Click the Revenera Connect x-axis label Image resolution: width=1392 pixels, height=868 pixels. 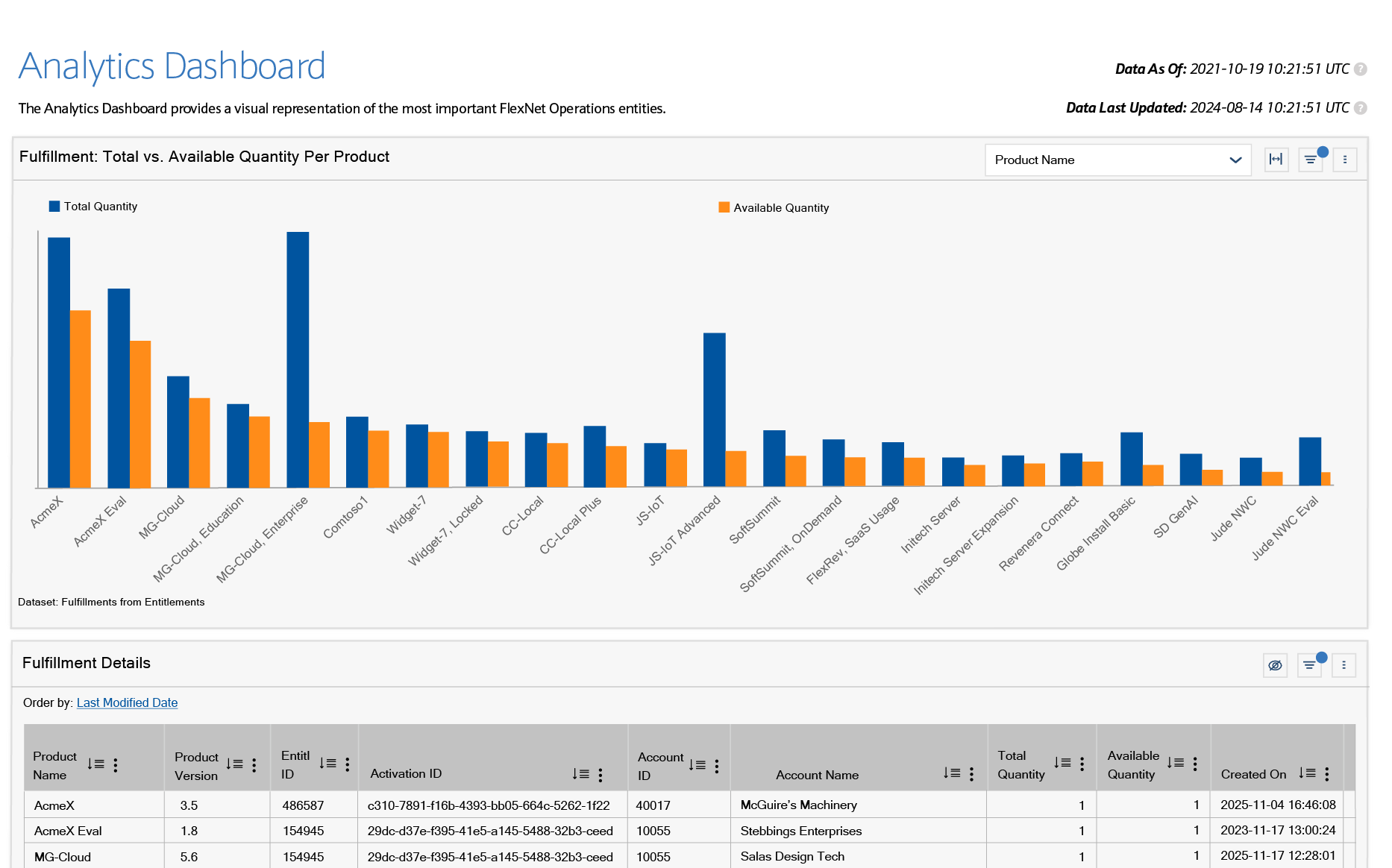(x=1038, y=534)
